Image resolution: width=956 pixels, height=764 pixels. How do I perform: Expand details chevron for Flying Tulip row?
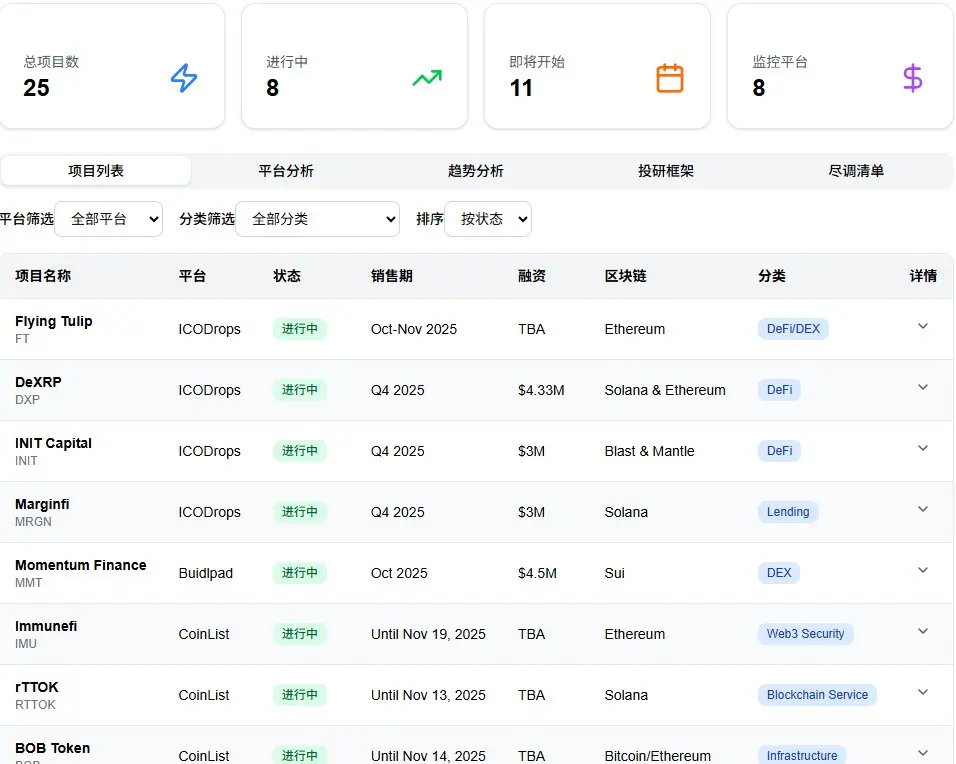tap(923, 326)
